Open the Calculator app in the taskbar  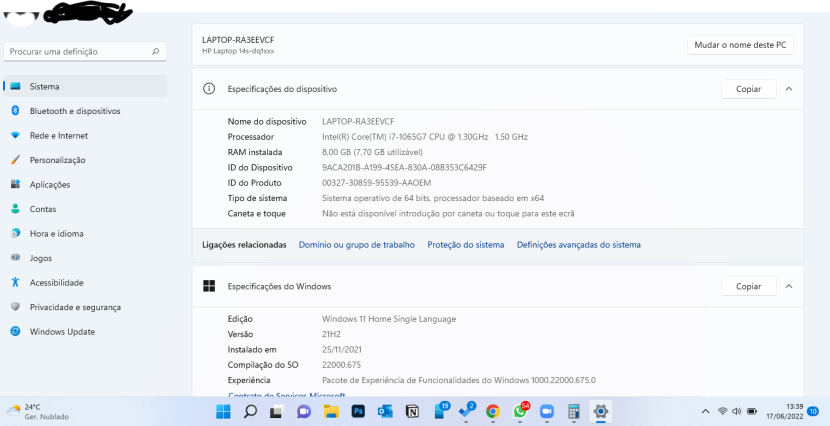[573, 412]
